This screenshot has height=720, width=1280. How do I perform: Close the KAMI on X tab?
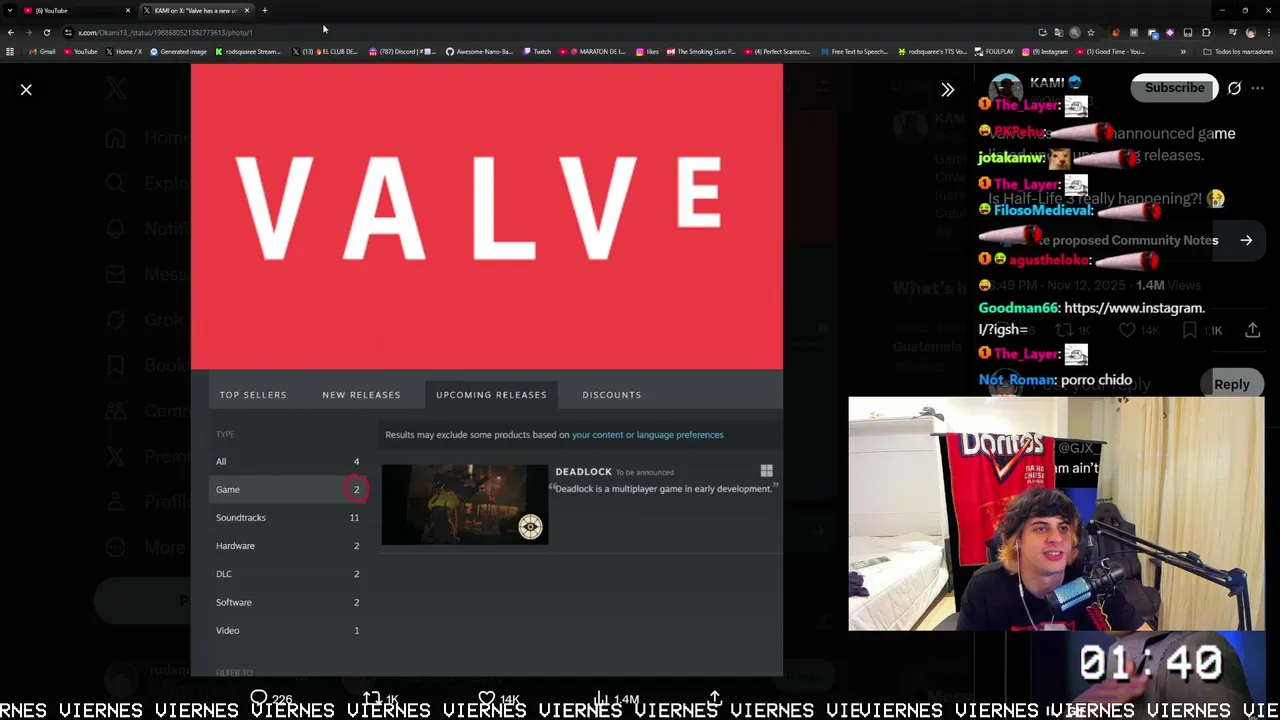(x=246, y=10)
